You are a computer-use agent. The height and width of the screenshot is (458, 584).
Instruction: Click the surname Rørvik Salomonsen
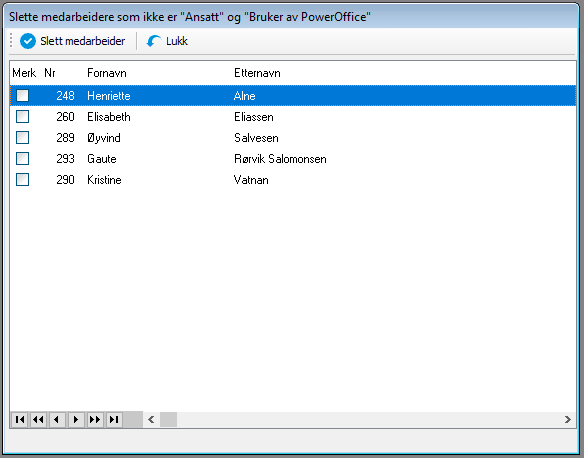point(280,159)
